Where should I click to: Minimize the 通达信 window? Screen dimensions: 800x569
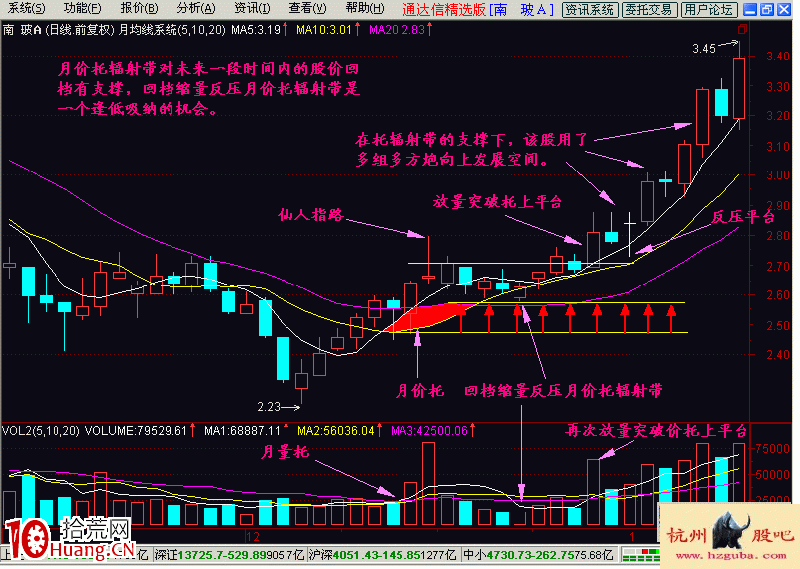click(749, 9)
